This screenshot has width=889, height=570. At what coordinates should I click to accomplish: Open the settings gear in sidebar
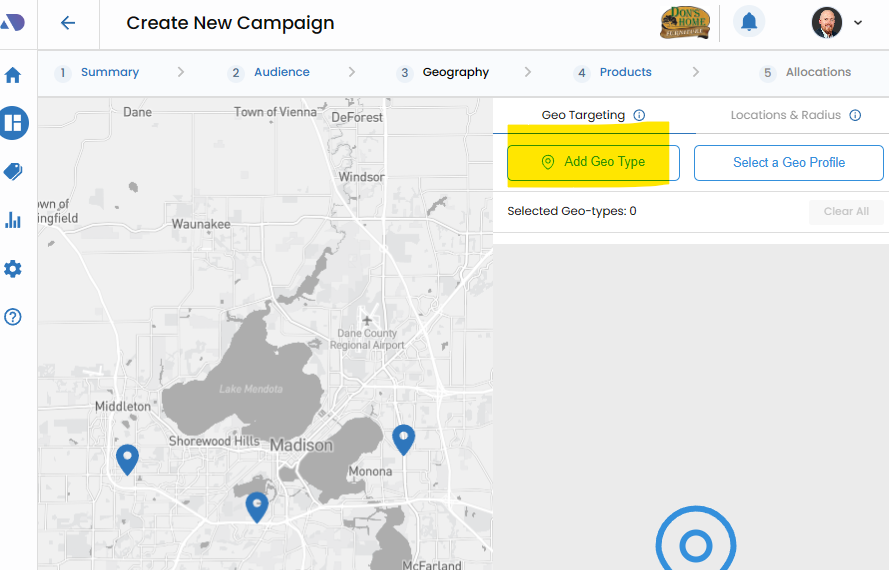click(14, 269)
